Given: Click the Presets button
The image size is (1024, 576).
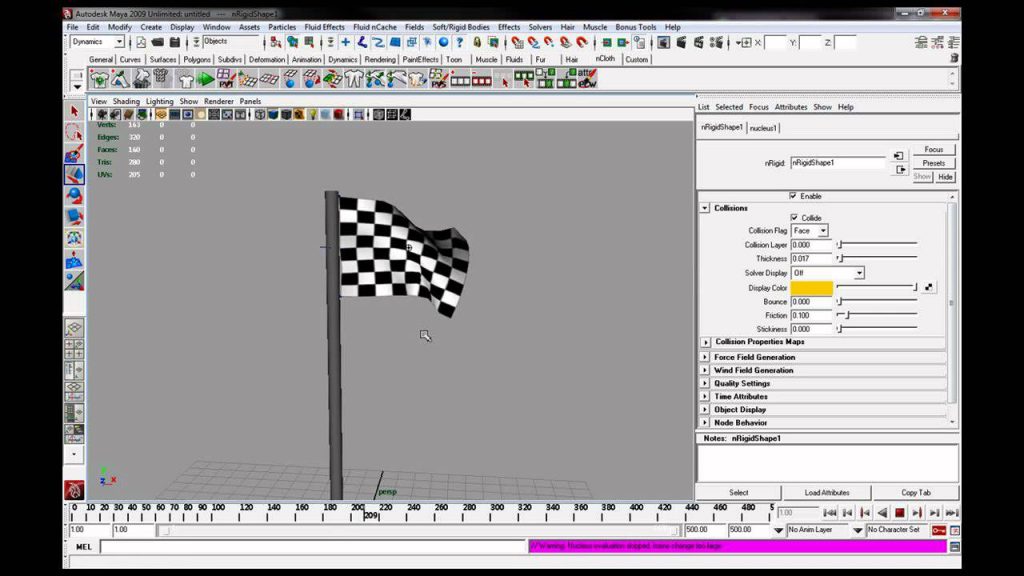Looking at the screenshot, I should [x=934, y=163].
